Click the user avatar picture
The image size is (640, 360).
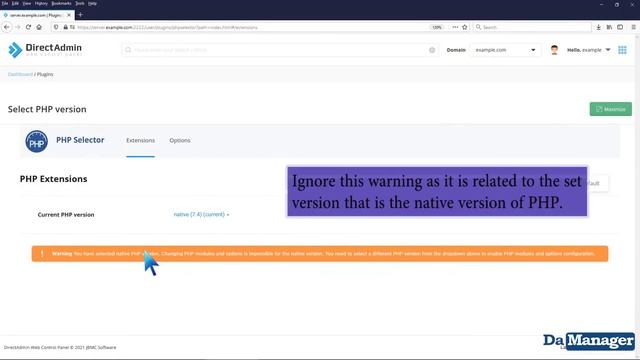tap(554, 50)
